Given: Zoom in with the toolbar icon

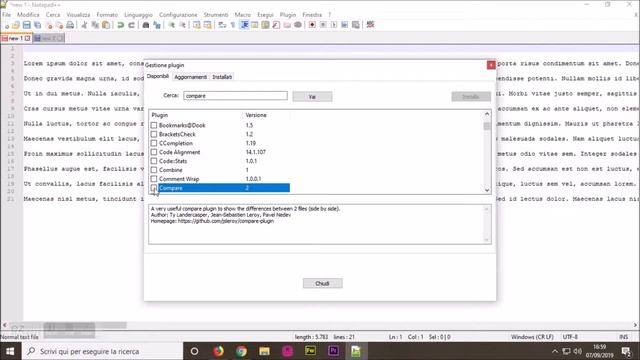Looking at the screenshot, I should click(171, 25).
